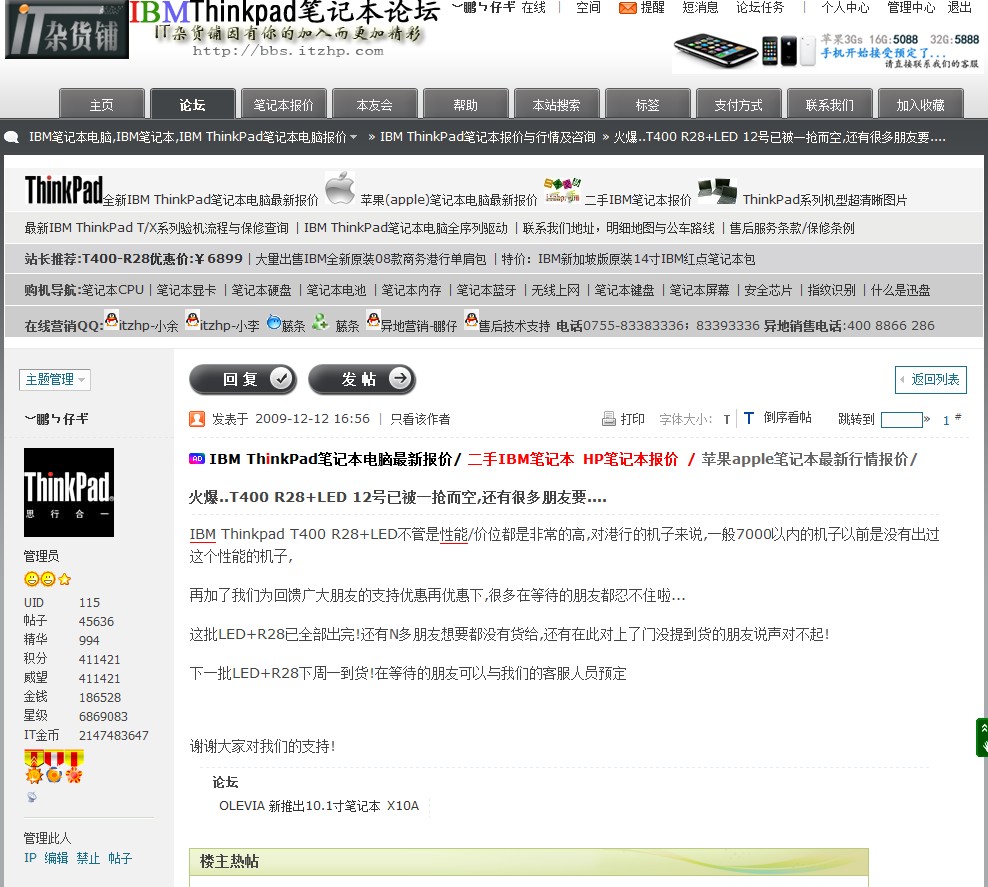The image size is (988, 887).
Task: Select the large blue font size T
Action: pos(749,418)
